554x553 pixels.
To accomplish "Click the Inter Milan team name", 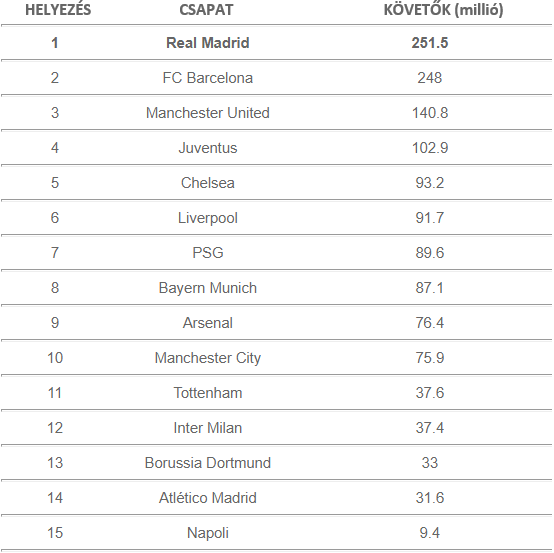I will [208, 428].
